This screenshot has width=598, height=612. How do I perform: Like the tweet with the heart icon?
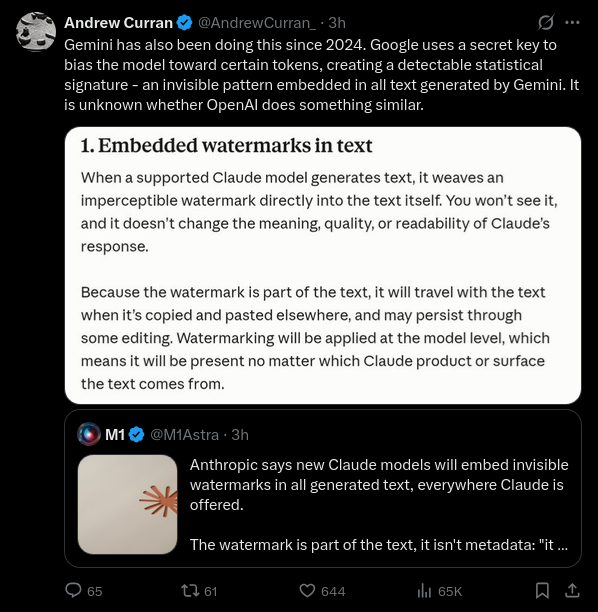tap(307, 591)
